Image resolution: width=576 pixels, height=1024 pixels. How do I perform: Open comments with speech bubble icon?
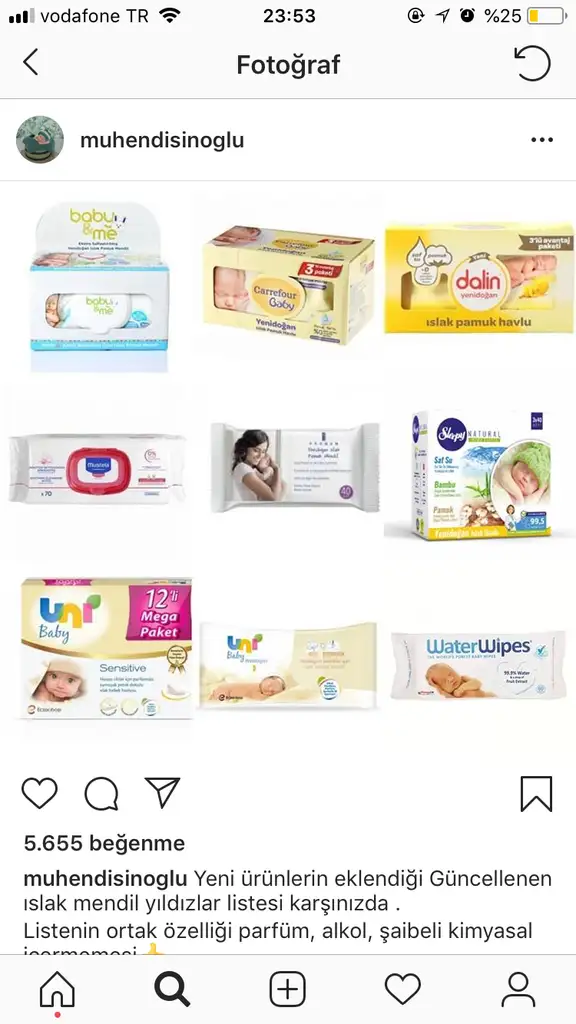click(101, 793)
